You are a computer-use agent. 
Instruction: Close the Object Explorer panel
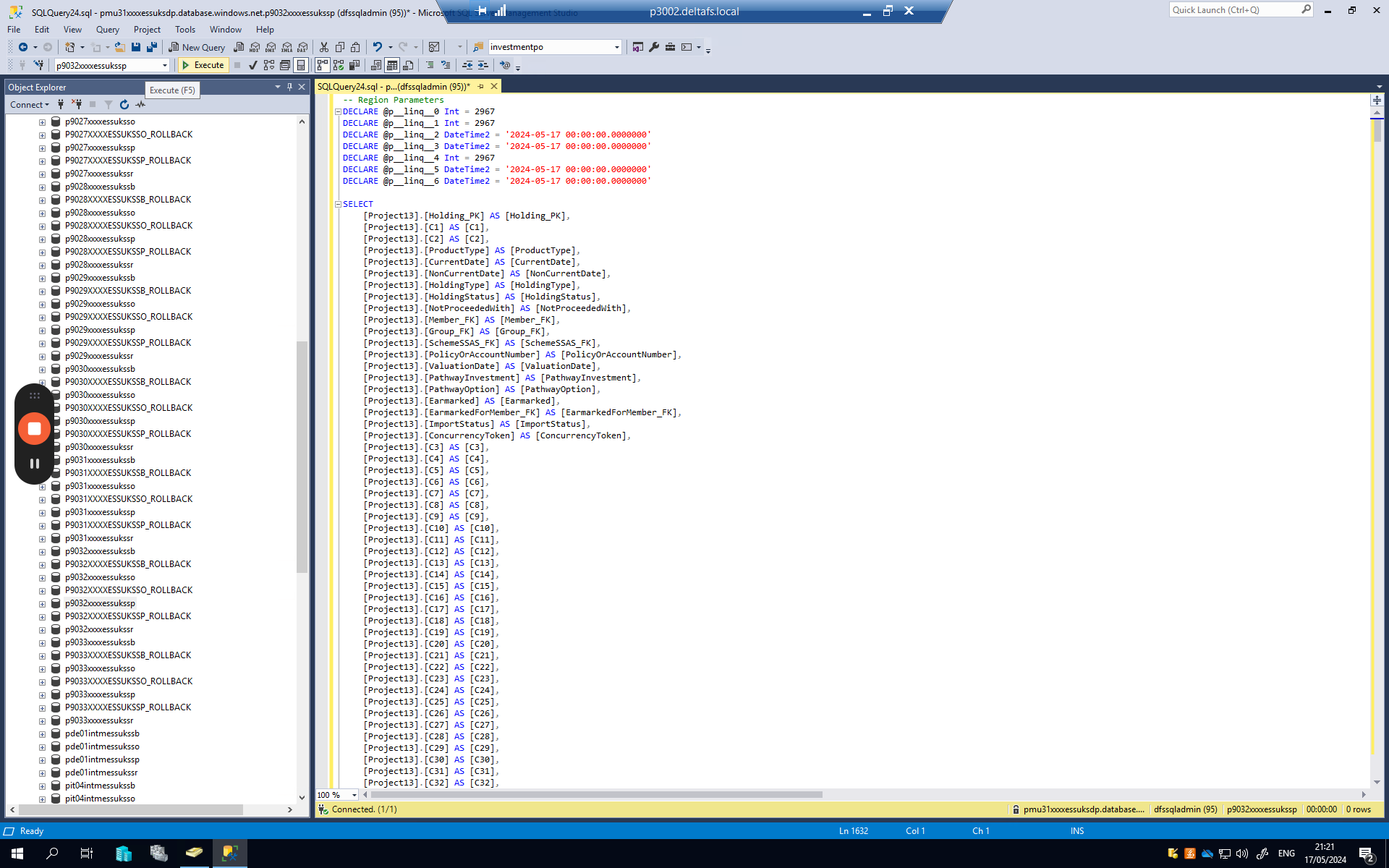coord(302,87)
